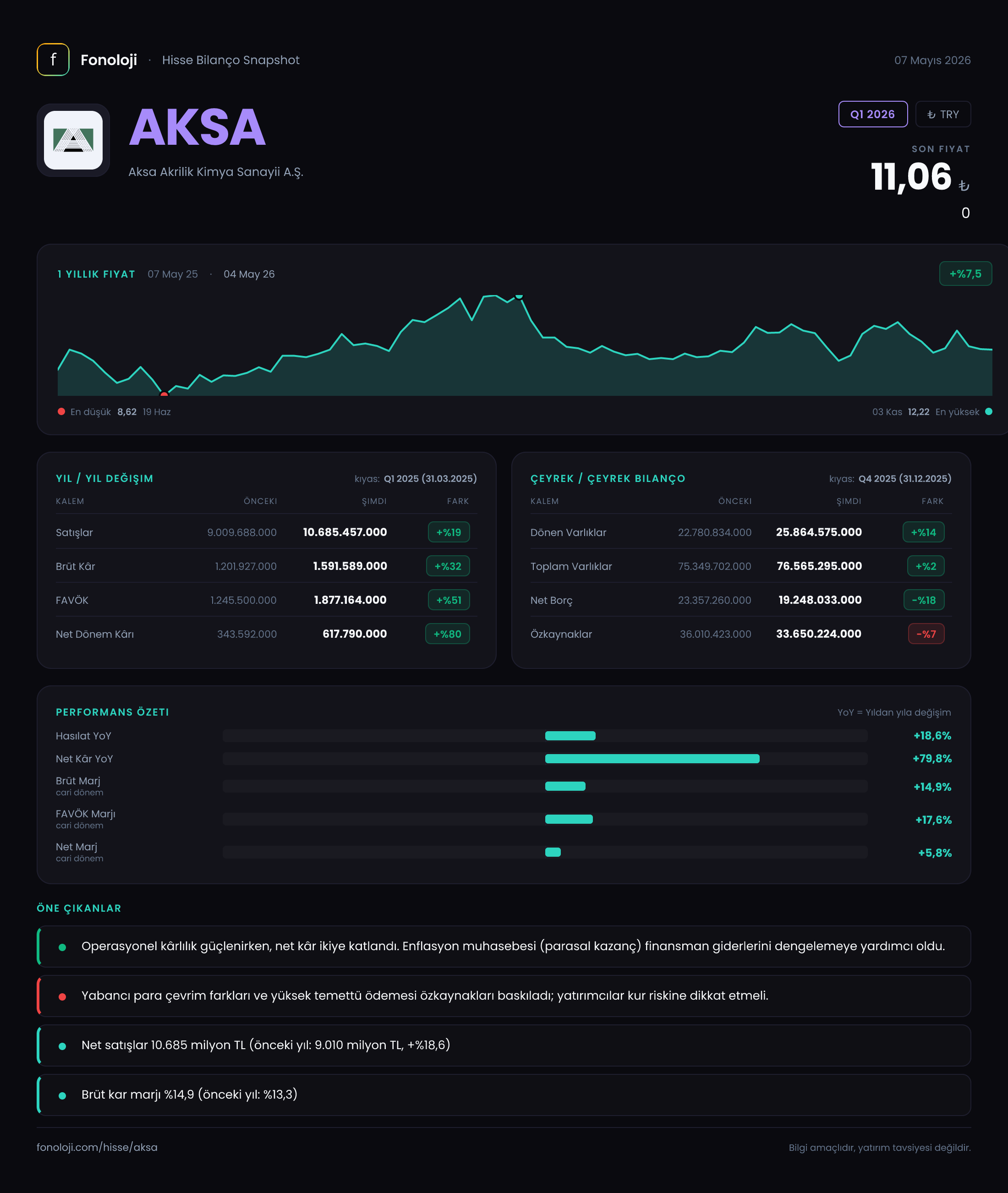Click the Net Kâr YoY '+79,8%' value
Viewport: 1008px width, 1193px height.
click(932, 759)
